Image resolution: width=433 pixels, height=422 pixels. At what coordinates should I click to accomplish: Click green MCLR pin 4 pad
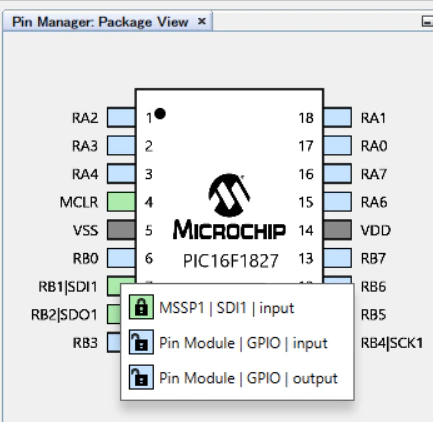point(121,202)
